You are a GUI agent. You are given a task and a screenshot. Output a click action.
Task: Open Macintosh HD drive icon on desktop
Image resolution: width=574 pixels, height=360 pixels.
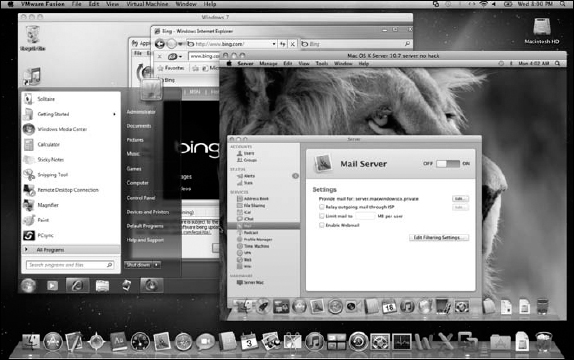coord(542,31)
